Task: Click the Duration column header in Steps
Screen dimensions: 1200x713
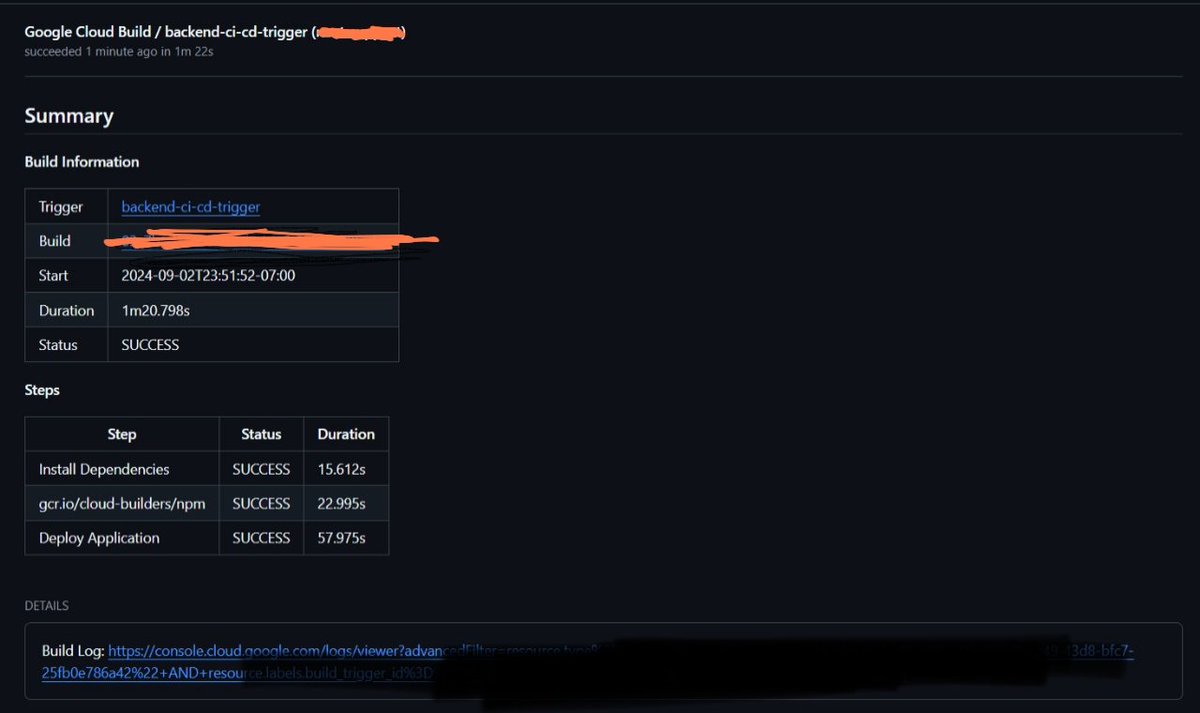Action: pos(346,435)
